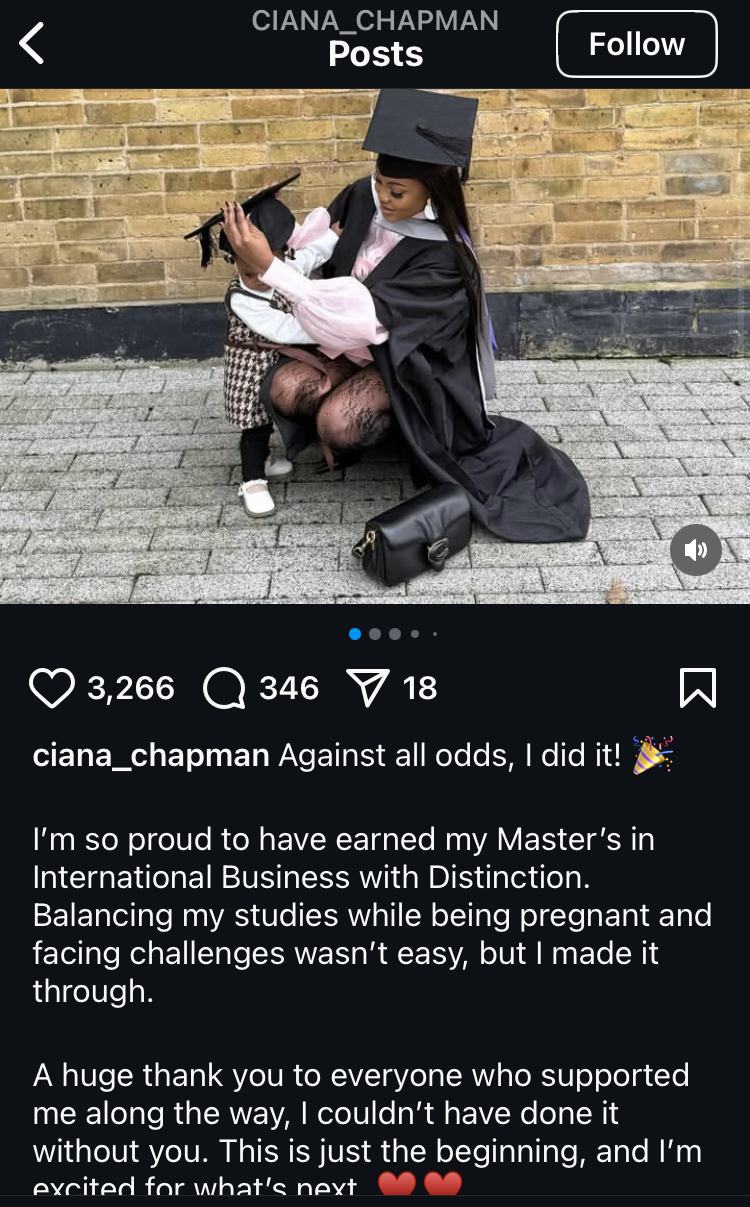The height and width of the screenshot is (1207, 750).
Task: Tap the graduation photo in the post
Action: pos(375,346)
